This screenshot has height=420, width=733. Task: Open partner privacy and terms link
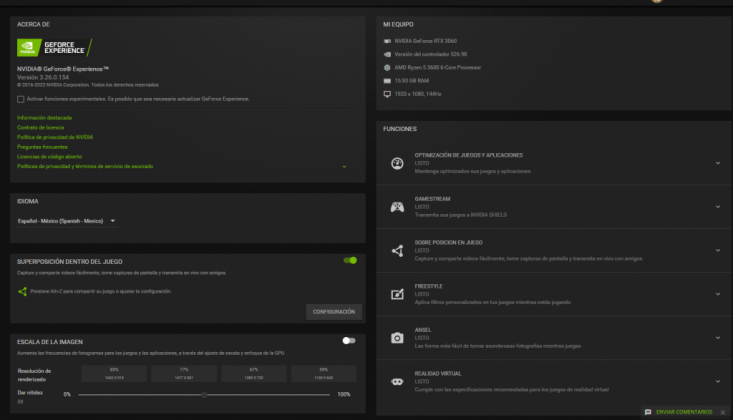click(85, 167)
